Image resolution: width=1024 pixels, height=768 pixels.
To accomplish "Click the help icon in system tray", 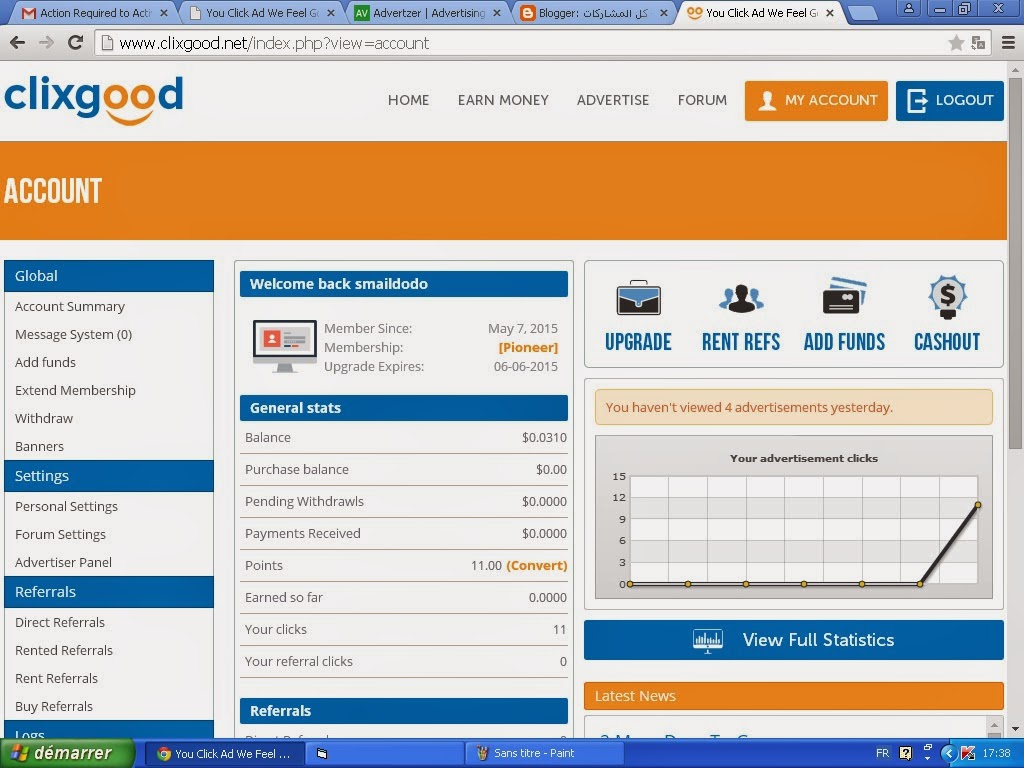I will coord(905,754).
